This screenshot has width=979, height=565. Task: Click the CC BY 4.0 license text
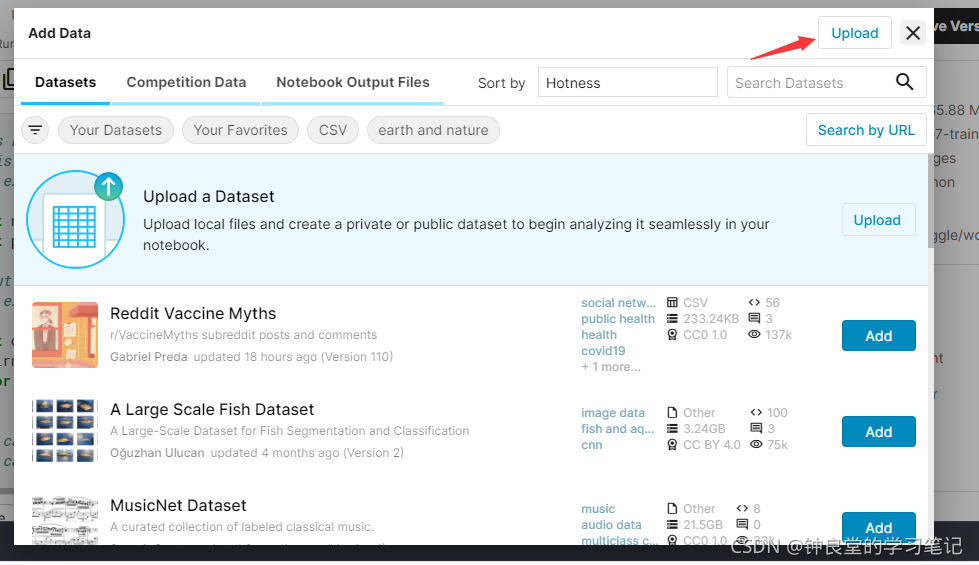[x=712, y=445]
